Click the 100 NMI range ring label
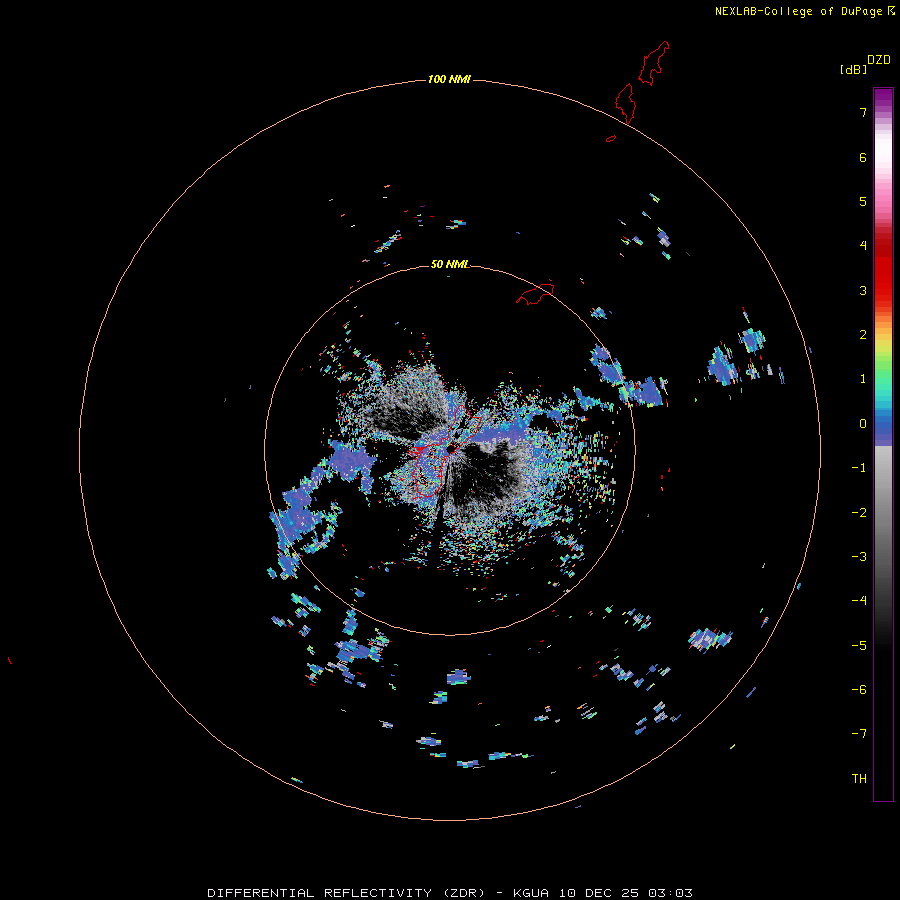The height and width of the screenshot is (900, 900). coord(449,79)
